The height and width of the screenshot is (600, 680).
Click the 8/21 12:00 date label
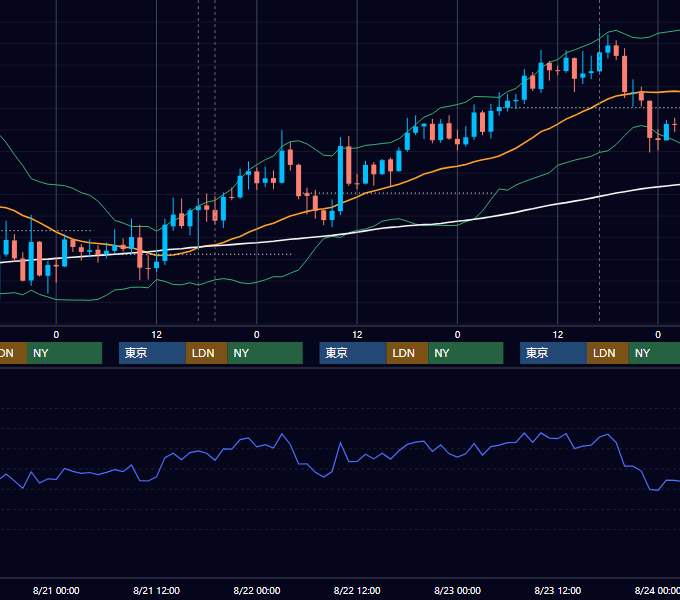coord(156,590)
